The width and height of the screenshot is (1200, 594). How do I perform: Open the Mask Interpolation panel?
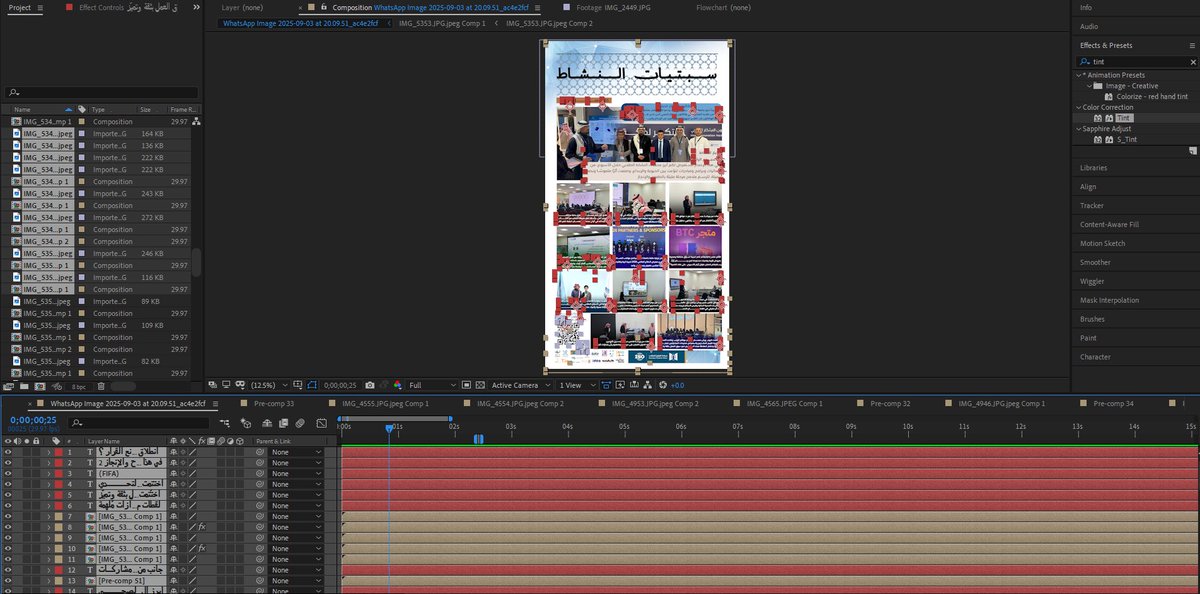pos(1109,300)
